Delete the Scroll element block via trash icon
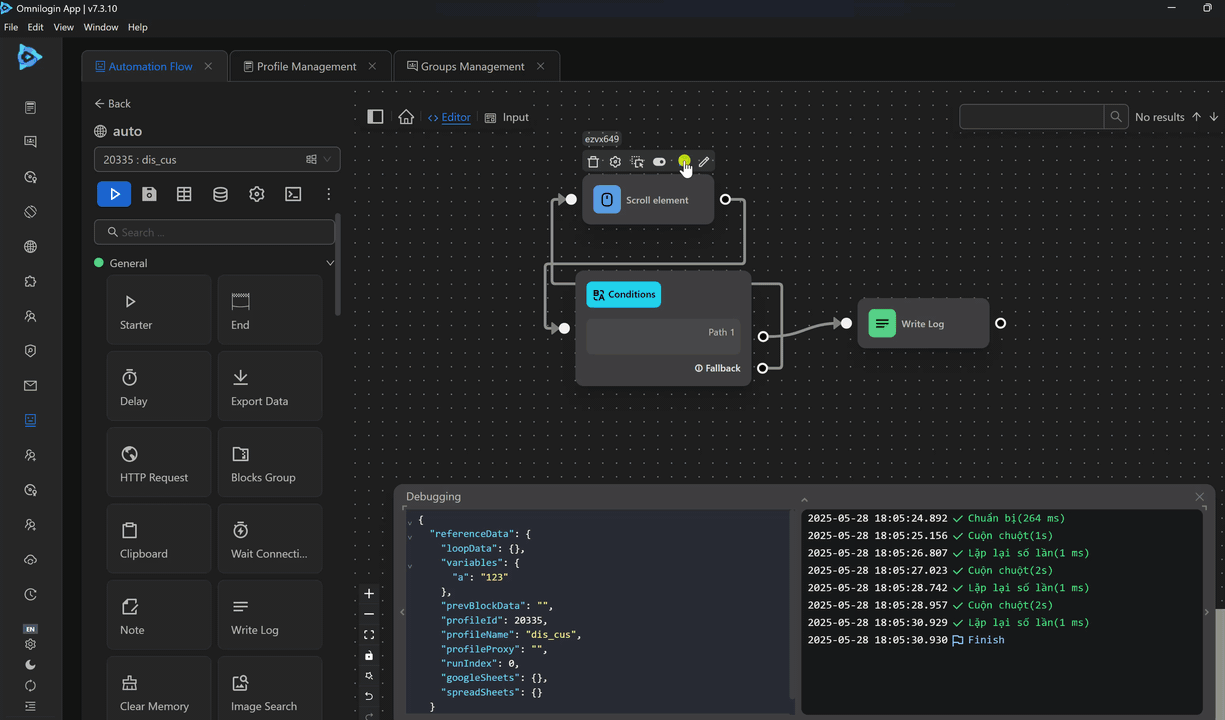Screen dimensions: 1225x720 tap(593, 162)
